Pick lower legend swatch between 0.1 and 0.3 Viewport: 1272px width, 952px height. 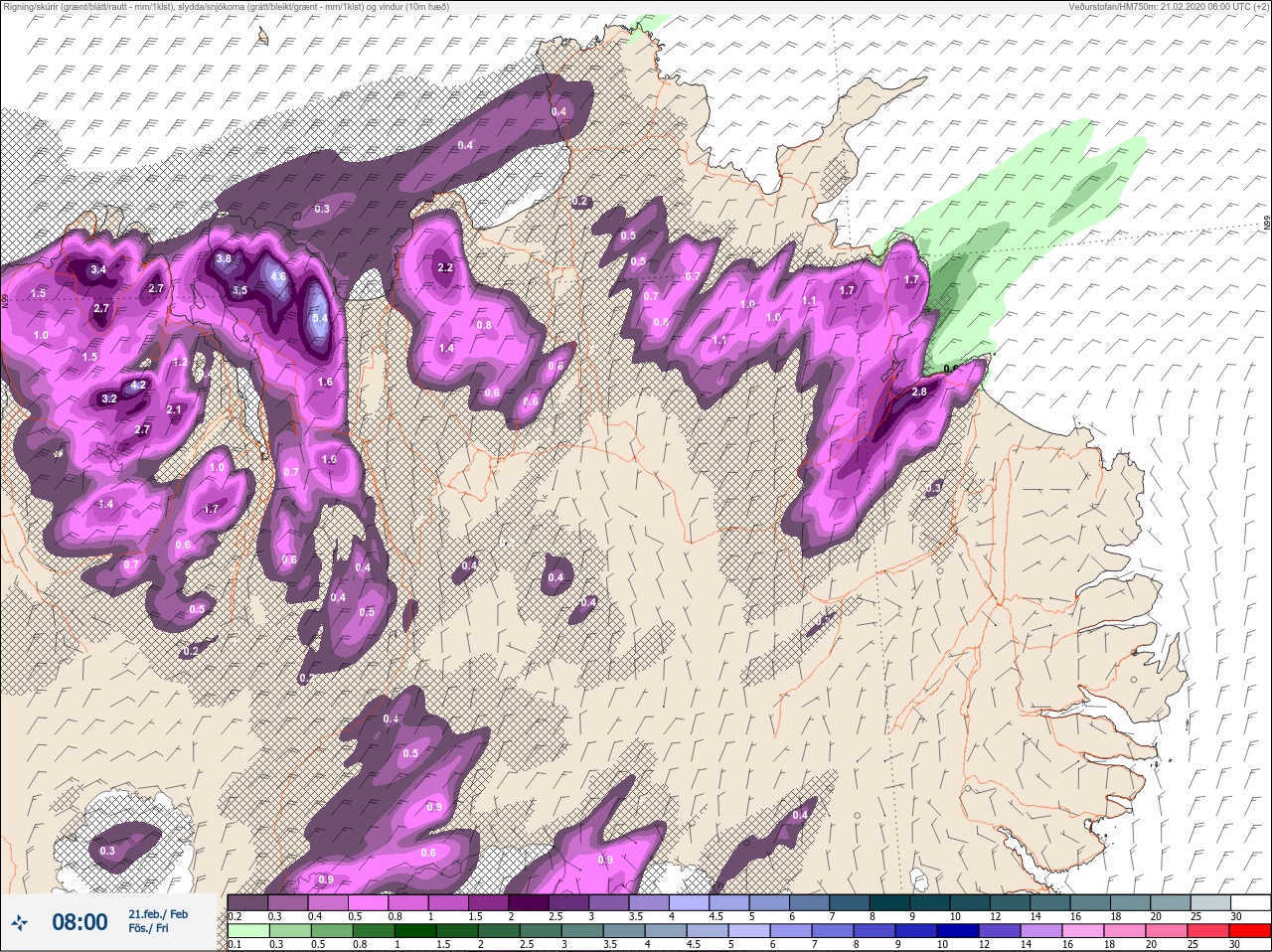pyautogui.click(x=247, y=931)
